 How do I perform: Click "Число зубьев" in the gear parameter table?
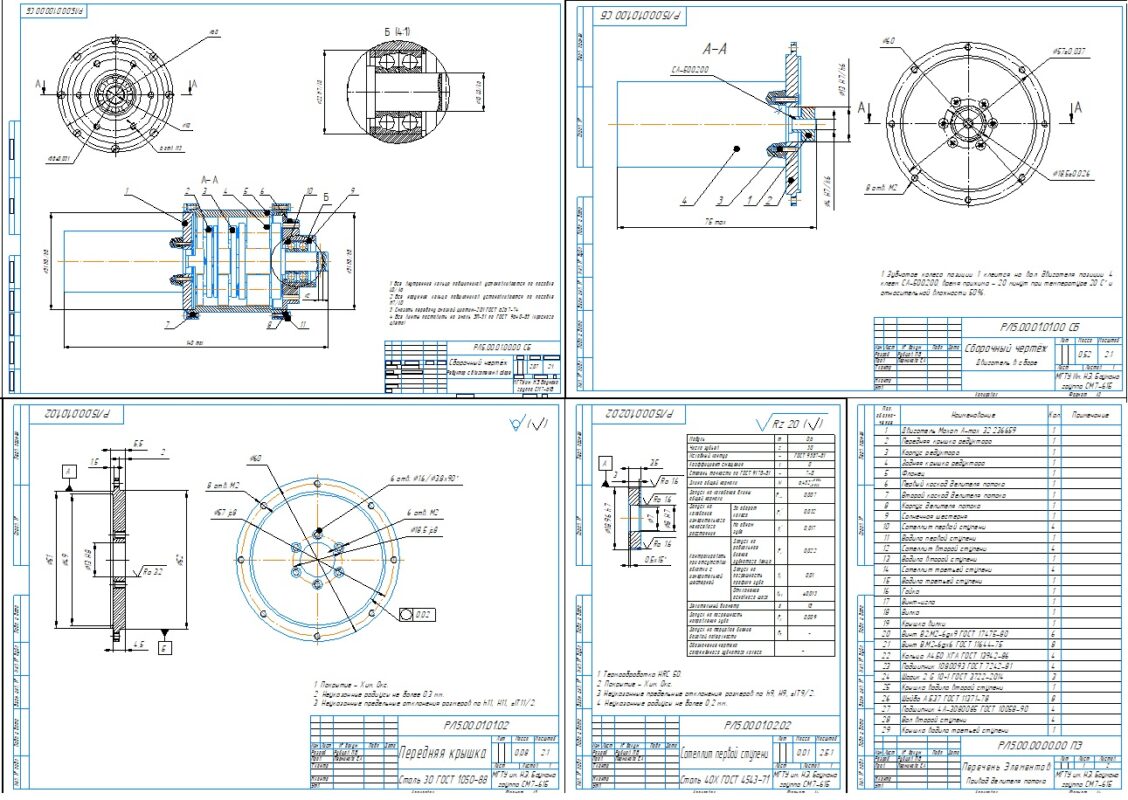coord(703,447)
